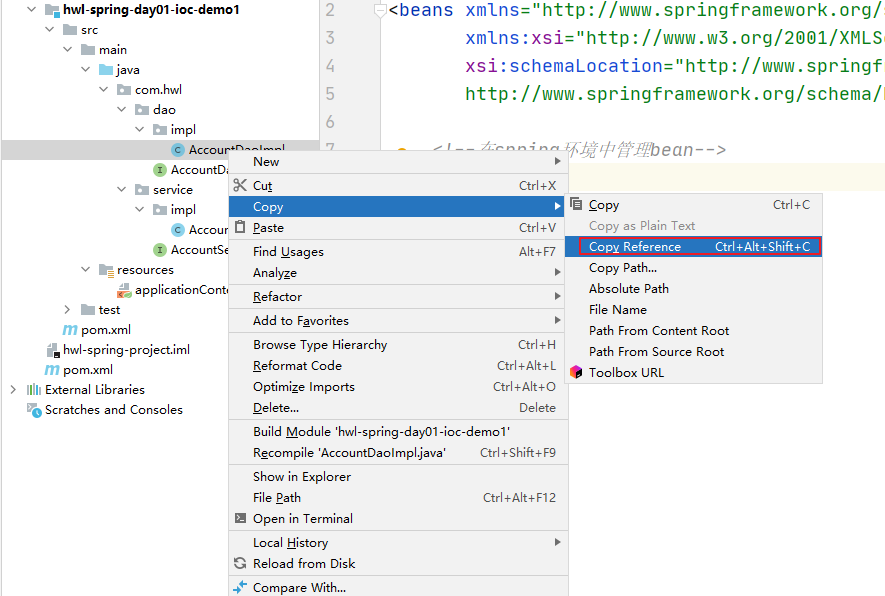
Task: Click the AccountService interface icon
Action: (160, 249)
